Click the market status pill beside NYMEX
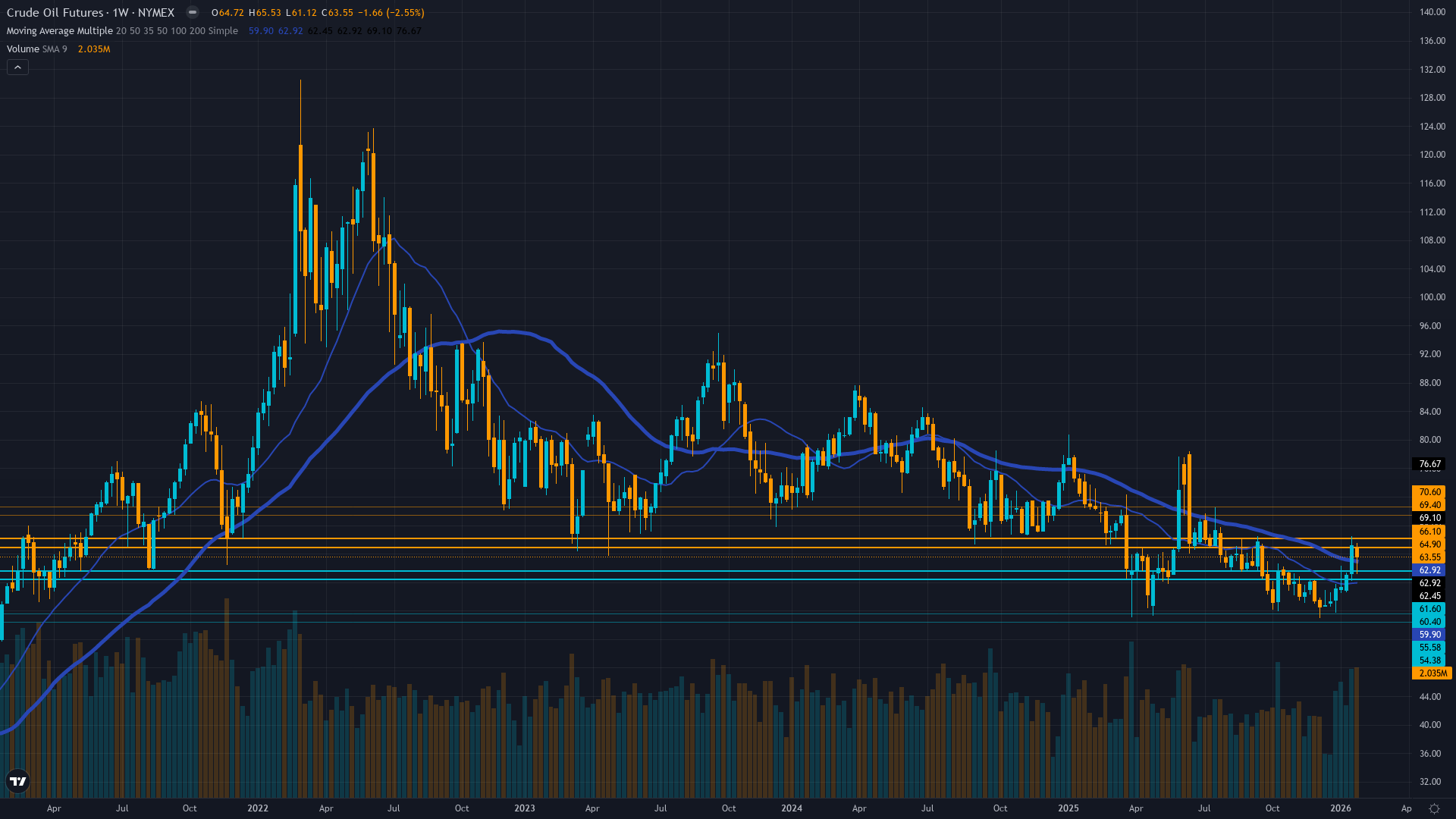 193,13
